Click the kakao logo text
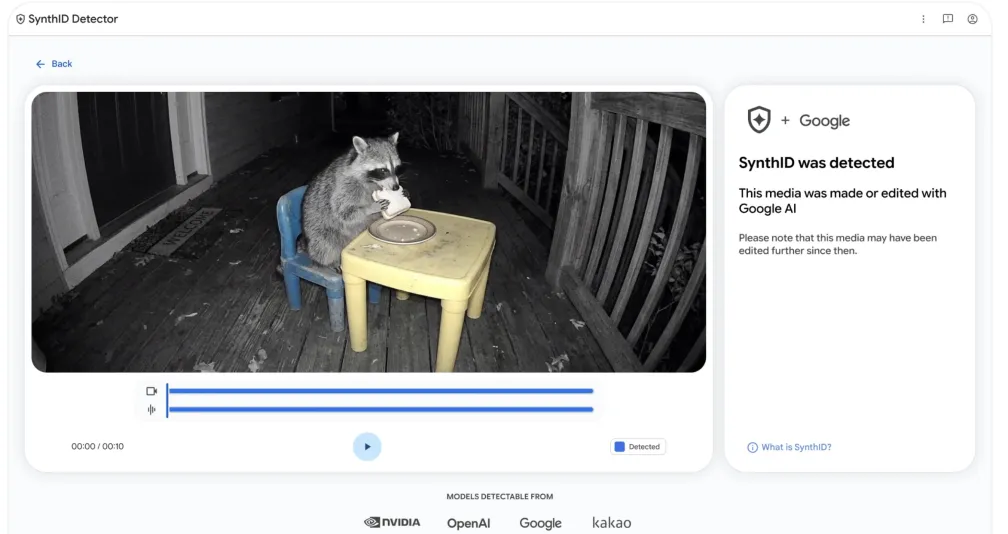The height and width of the screenshot is (534, 1008). tap(611, 522)
